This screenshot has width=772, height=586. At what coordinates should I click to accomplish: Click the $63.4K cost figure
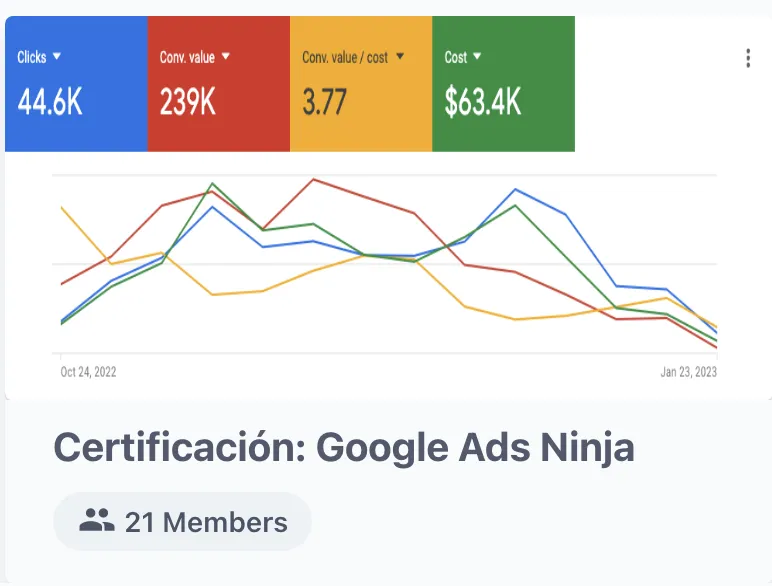(x=482, y=102)
